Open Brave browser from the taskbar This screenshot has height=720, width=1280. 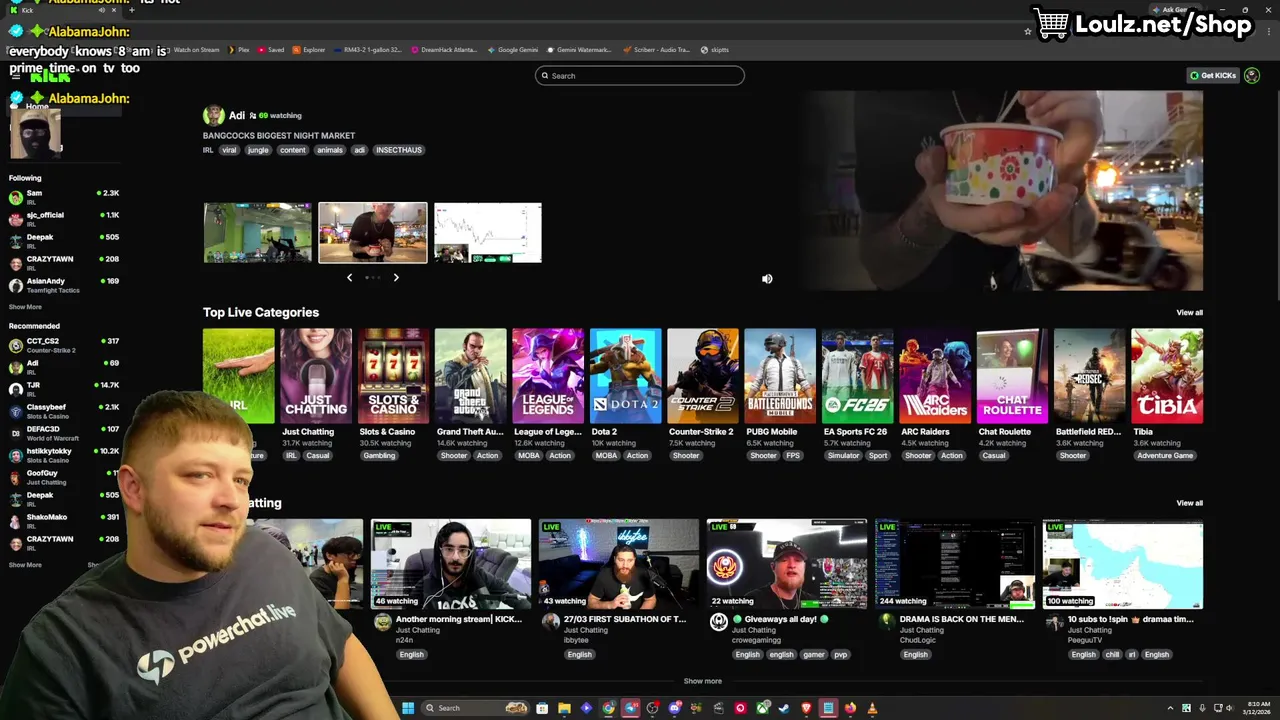[806, 708]
